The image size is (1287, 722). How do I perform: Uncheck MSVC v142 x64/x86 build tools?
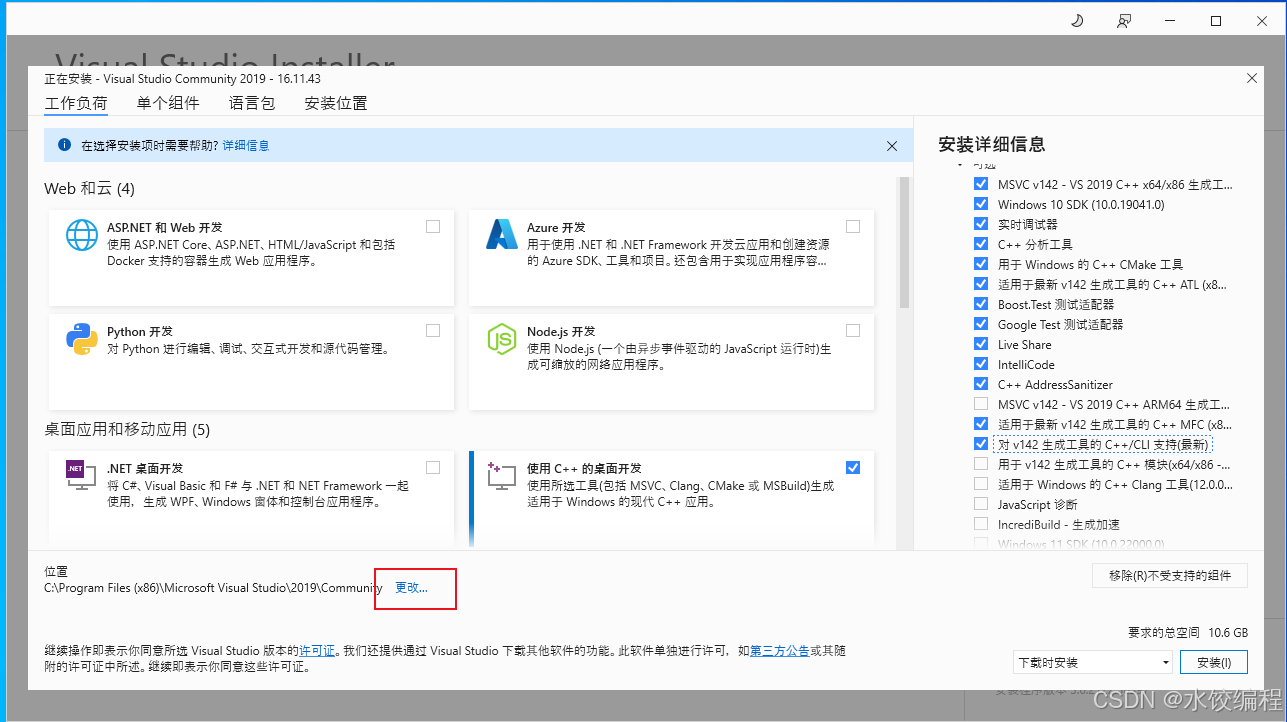[x=980, y=184]
